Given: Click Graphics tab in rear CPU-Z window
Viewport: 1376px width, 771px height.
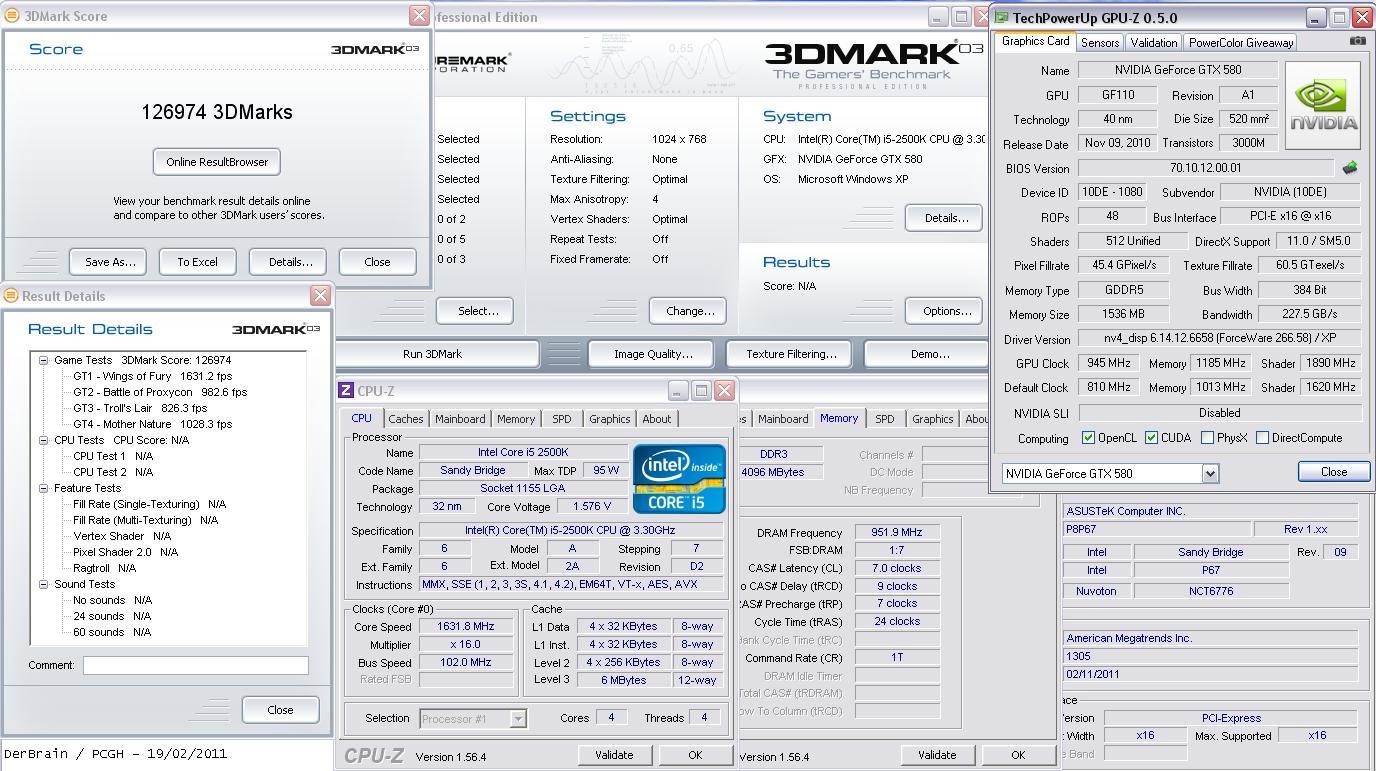Looking at the screenshot, I should pos(932,419).
